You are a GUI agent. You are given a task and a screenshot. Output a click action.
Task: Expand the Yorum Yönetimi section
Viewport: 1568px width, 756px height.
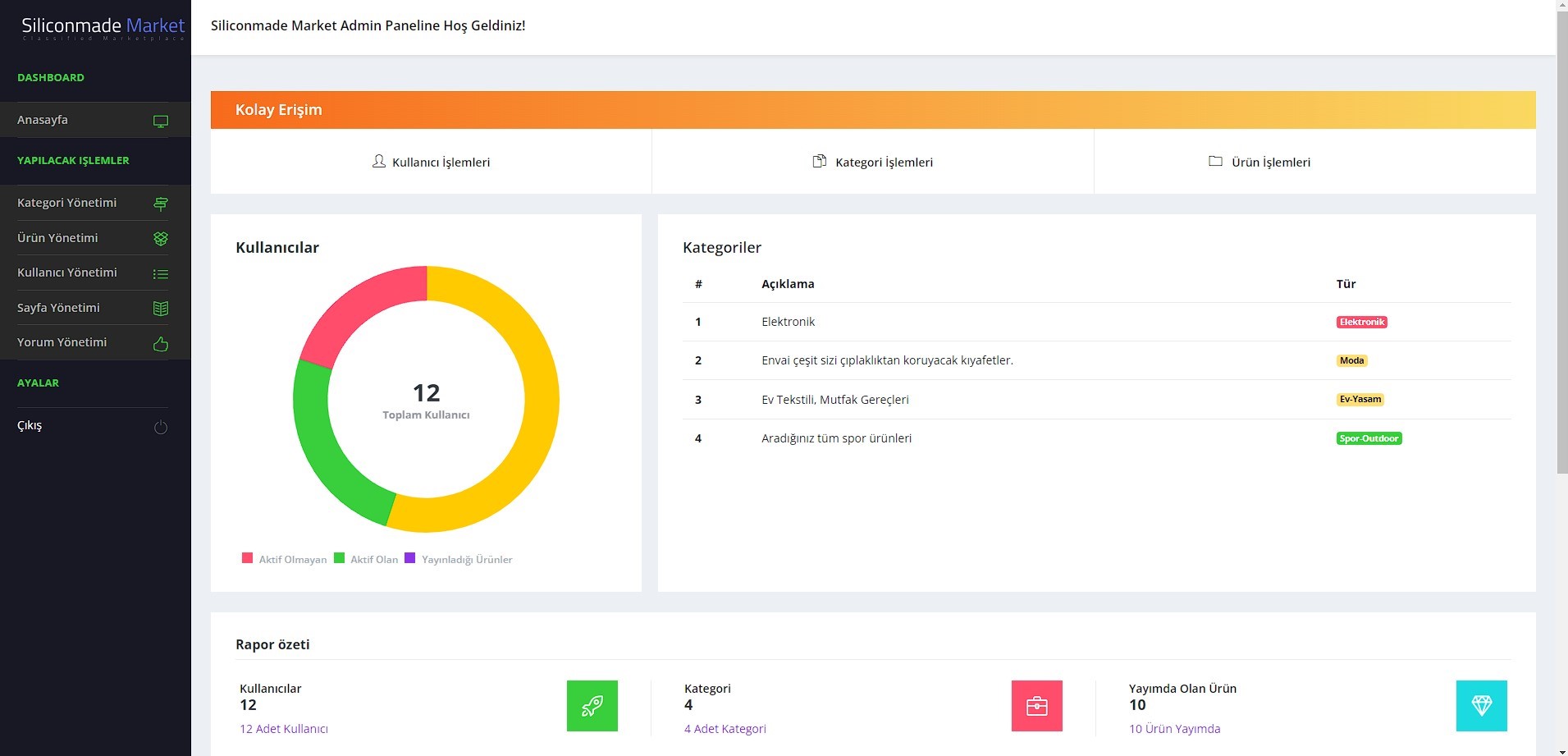(x=64, y=342)
